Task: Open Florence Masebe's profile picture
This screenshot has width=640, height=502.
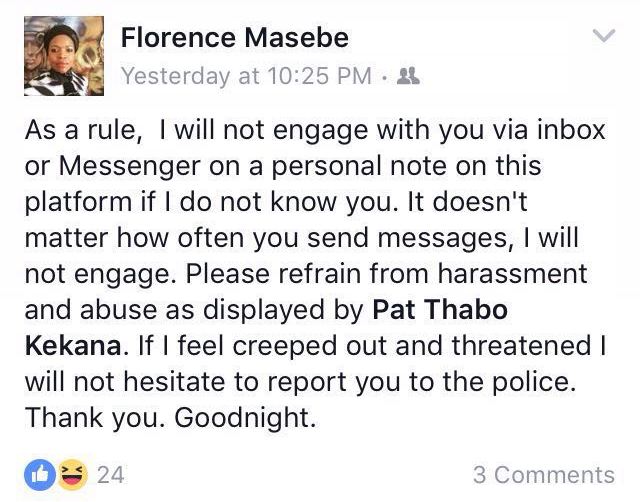Action: (x=64, y=56)
